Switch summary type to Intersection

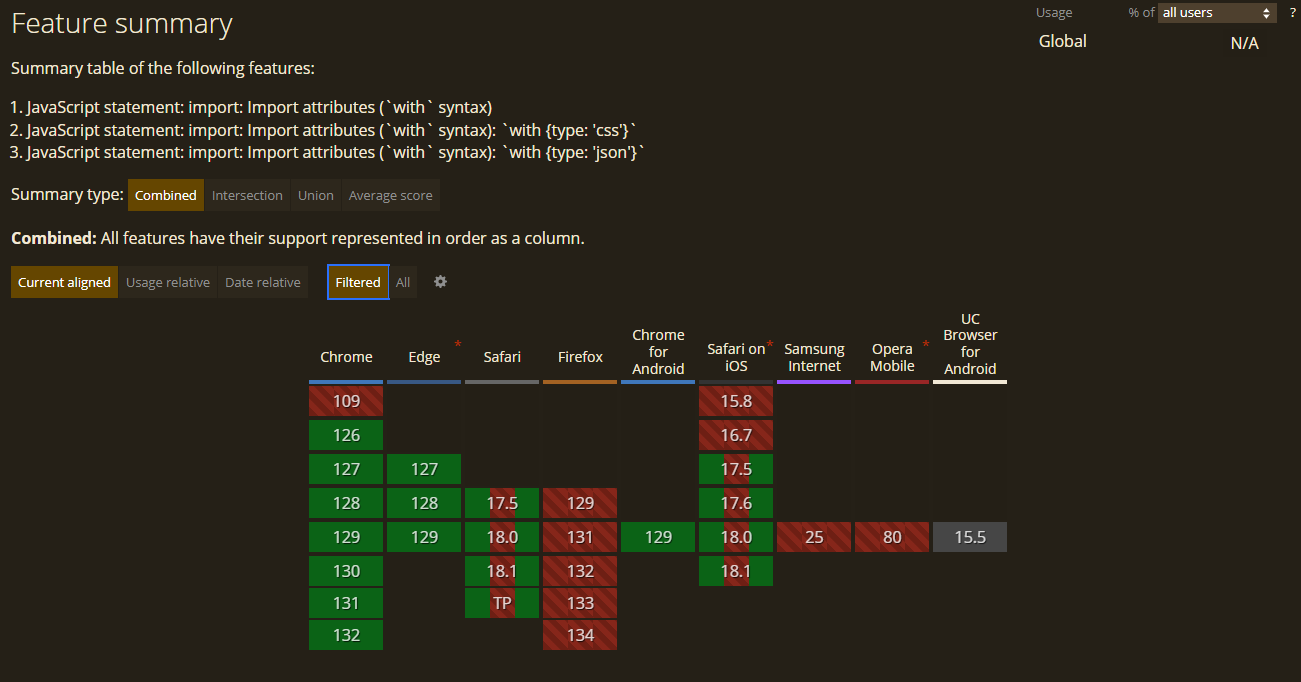(x=247, y=195)
